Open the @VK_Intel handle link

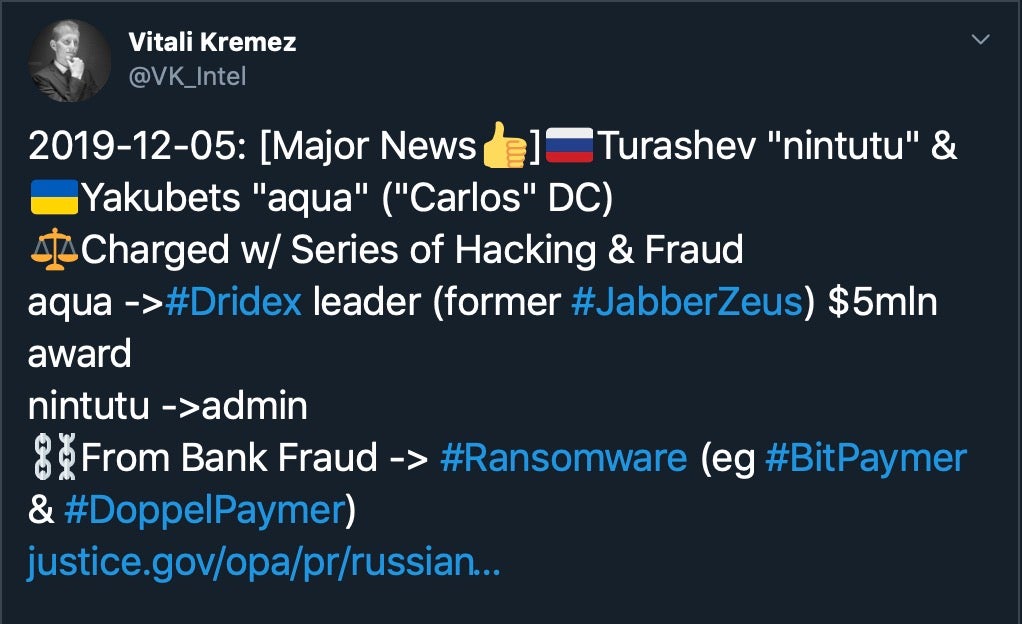point(187,76)
